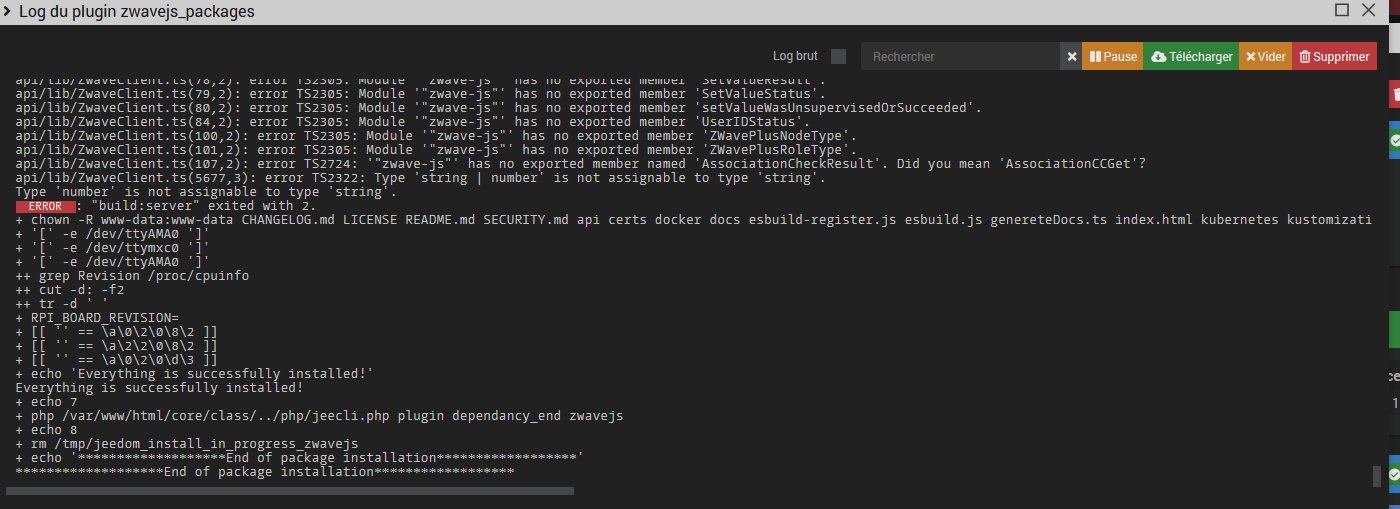Screen dimensions: 1400x509
Task: Collapse the dialog via the title arrow
Action: tap(8, 11)
